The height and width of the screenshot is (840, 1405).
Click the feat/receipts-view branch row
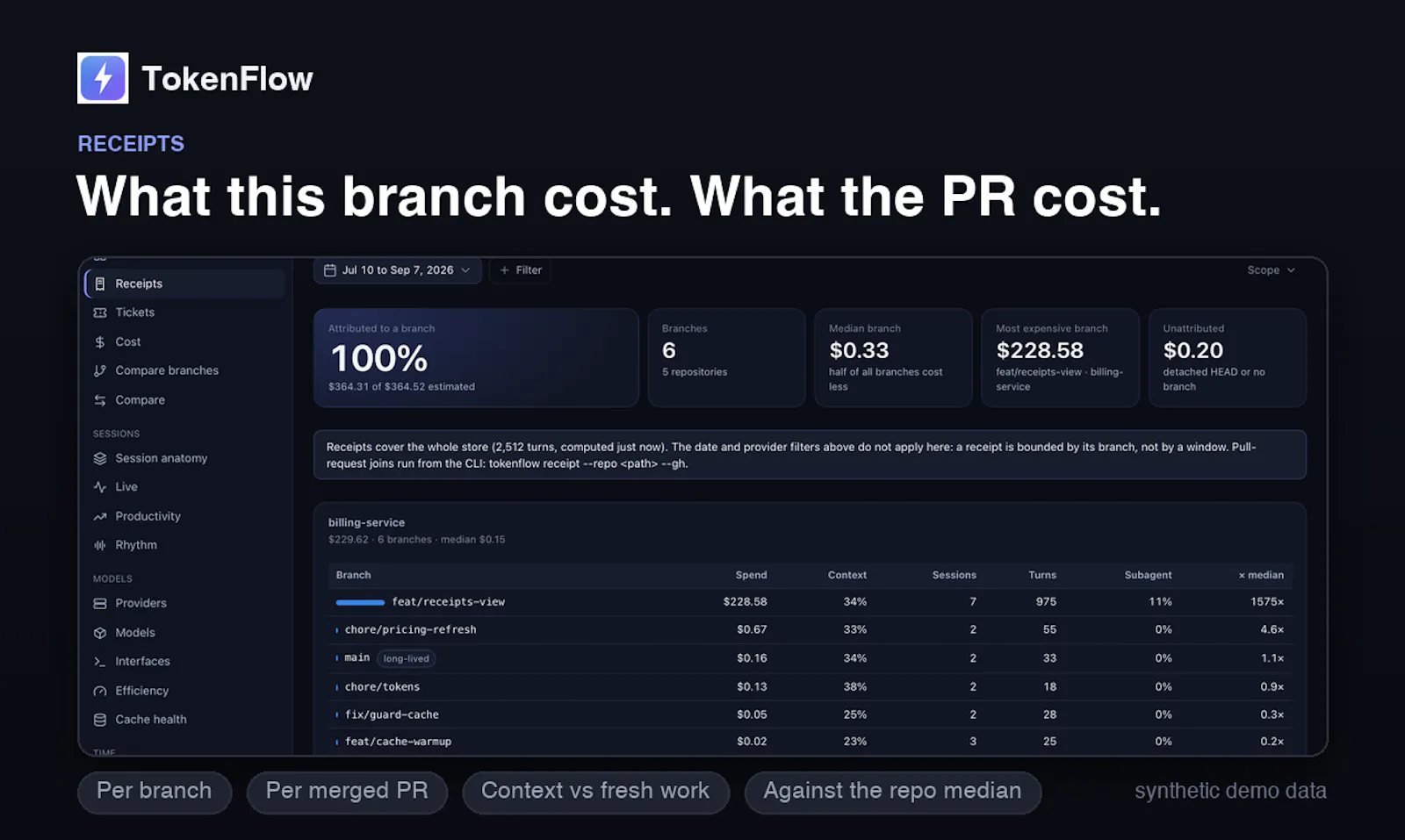tap(810, 602)
